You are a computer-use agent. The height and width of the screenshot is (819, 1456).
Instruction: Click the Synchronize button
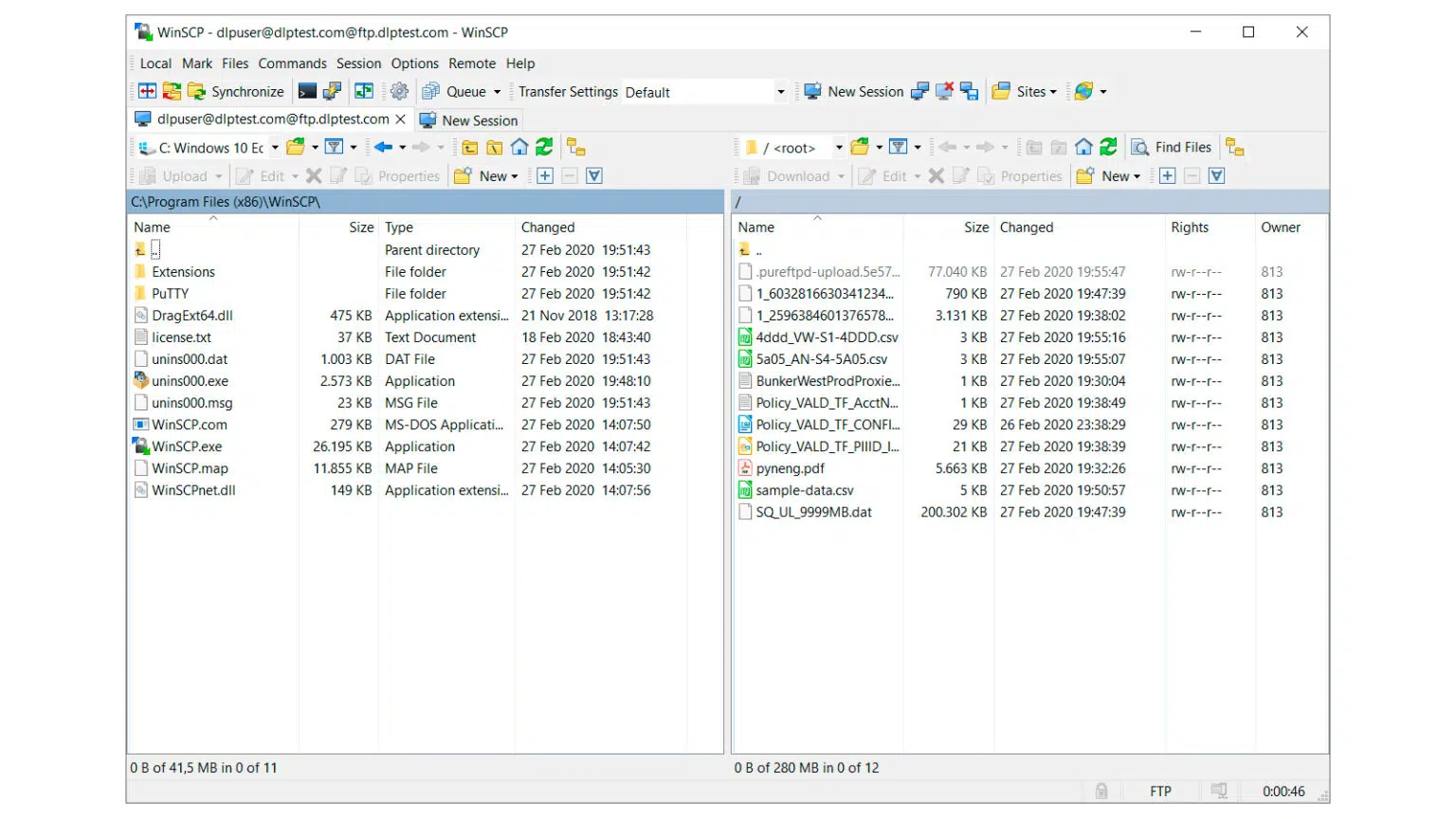pos(236,92)
